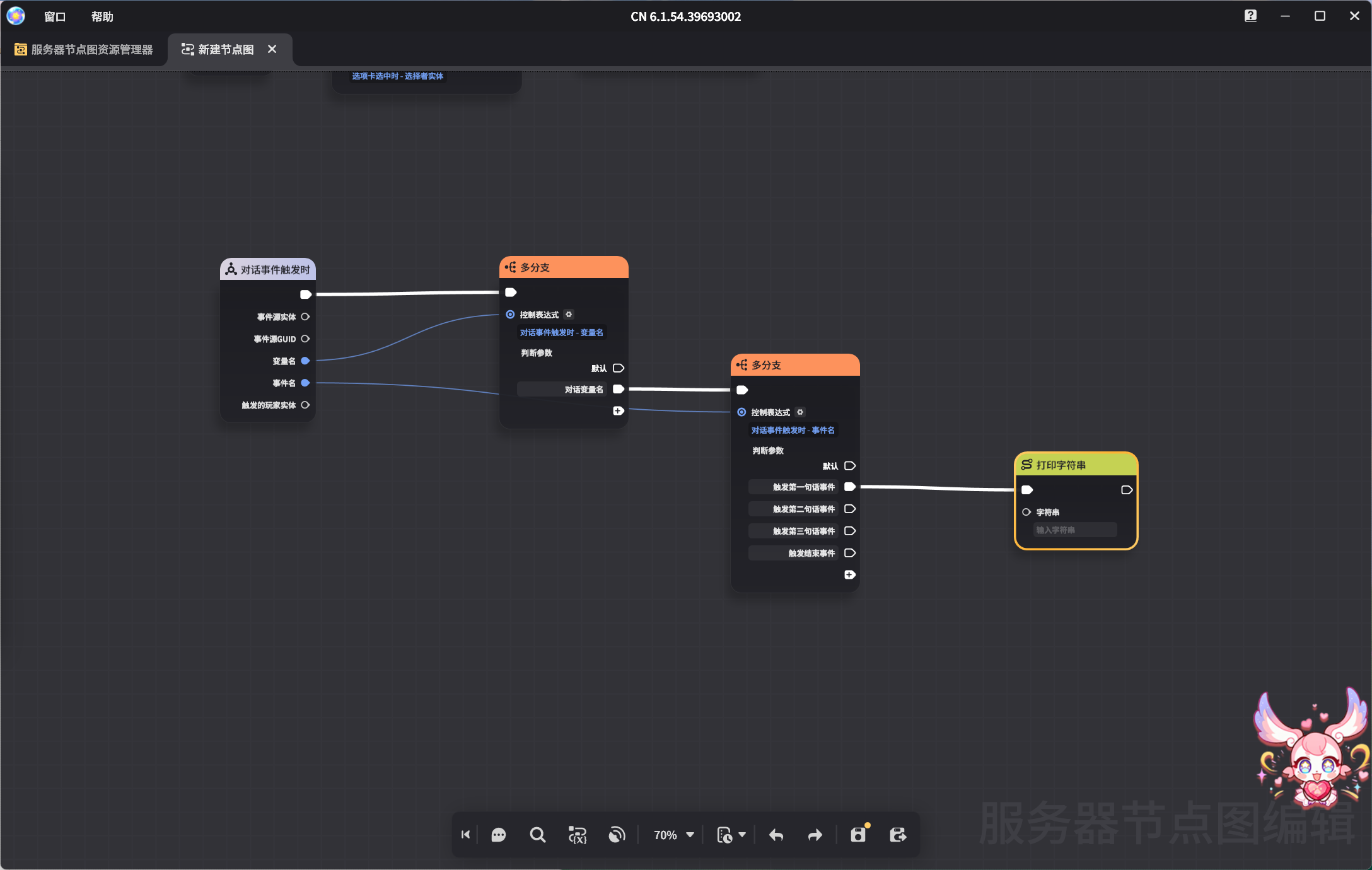Expand the history log dropdown arrow
The height and width of the screenshot is (870, 1372).
point(742,835)
